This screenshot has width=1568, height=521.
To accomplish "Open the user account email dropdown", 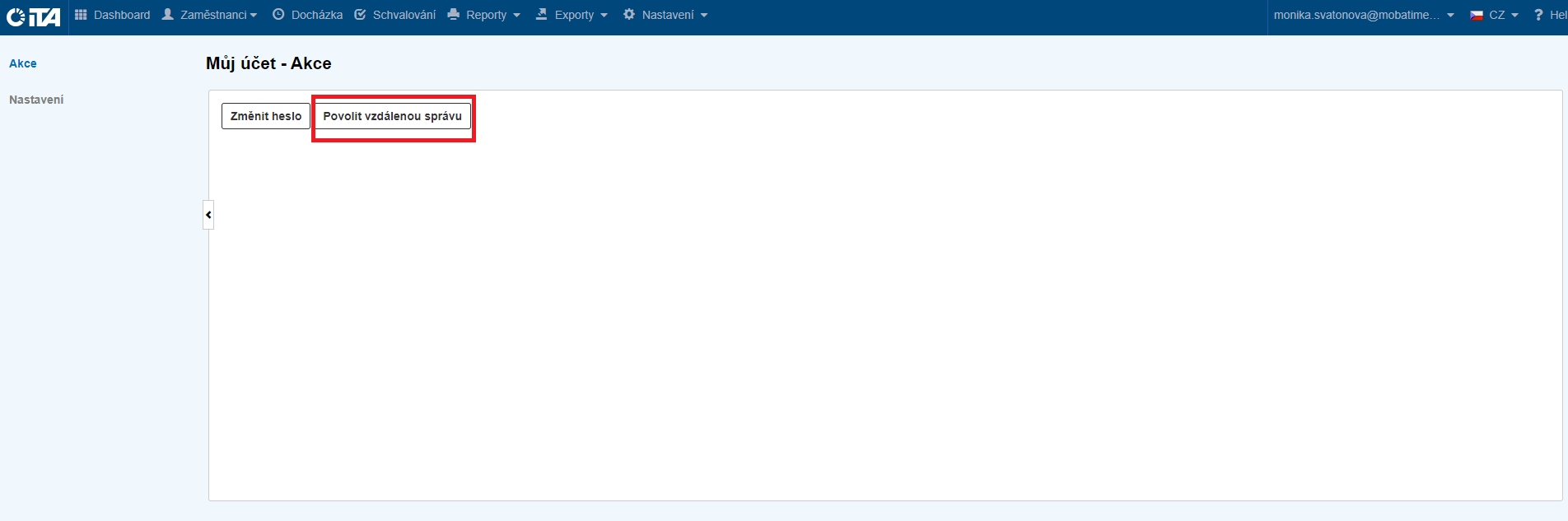I will pos(1363,15).
